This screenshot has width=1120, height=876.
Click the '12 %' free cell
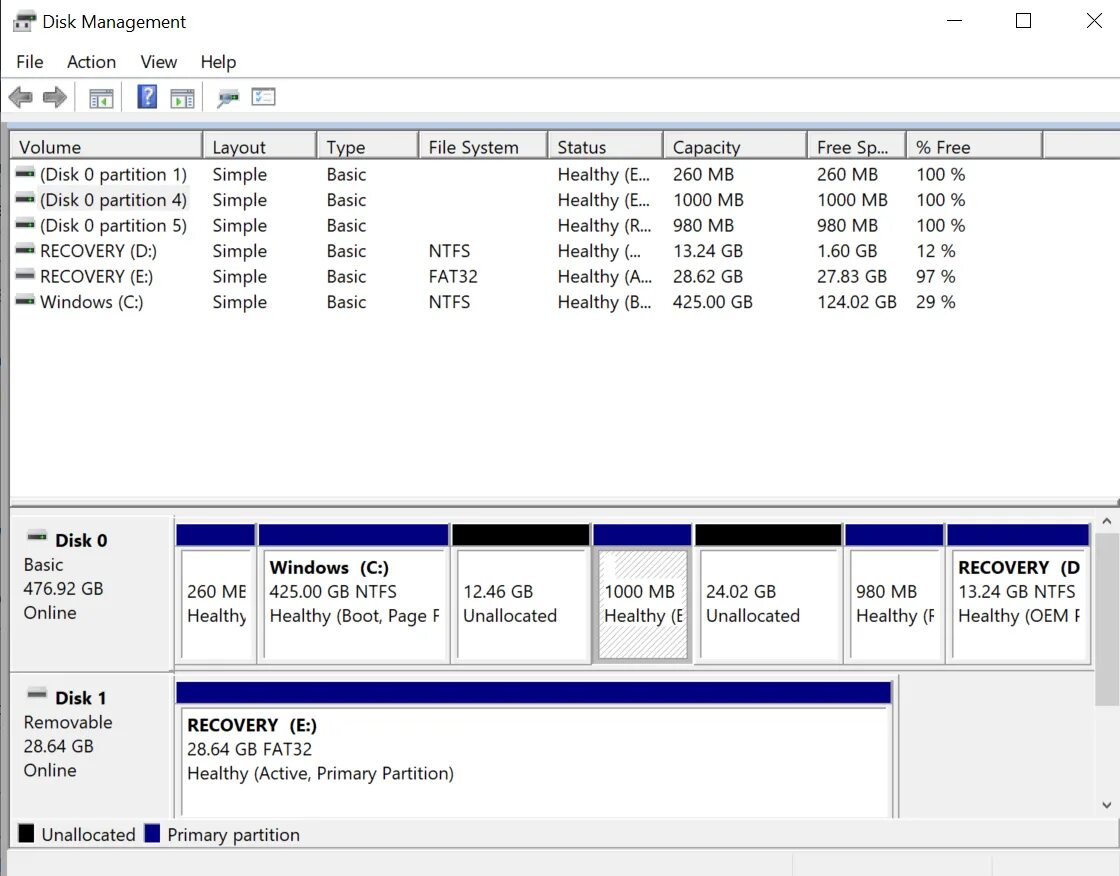[936, 251]
